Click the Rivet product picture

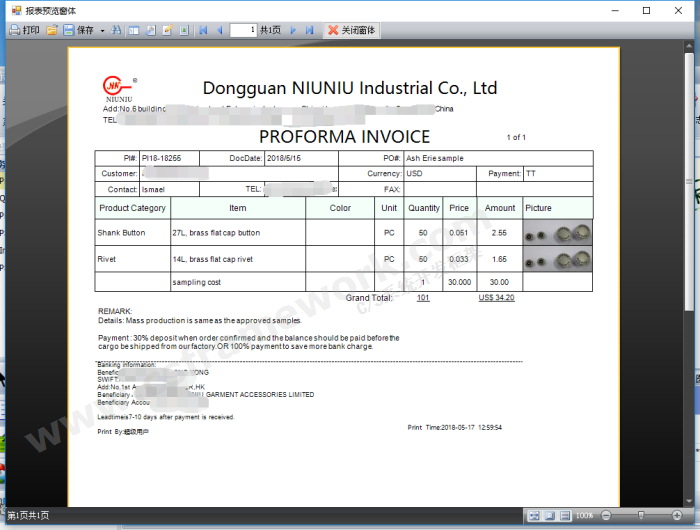pyautogui.click(x=558, y=259)
